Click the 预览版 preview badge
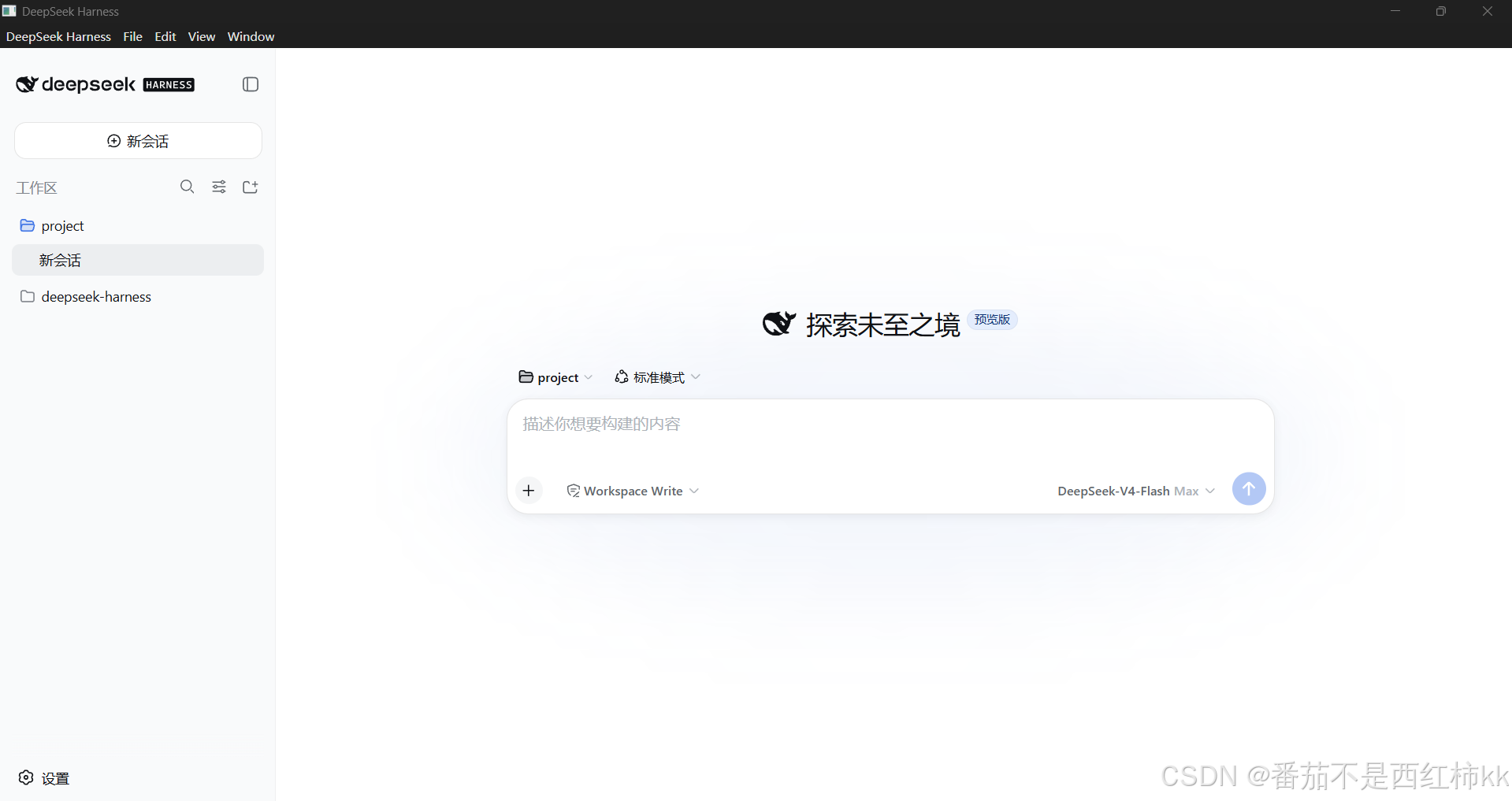1512x801 pixels. point(992,320)
